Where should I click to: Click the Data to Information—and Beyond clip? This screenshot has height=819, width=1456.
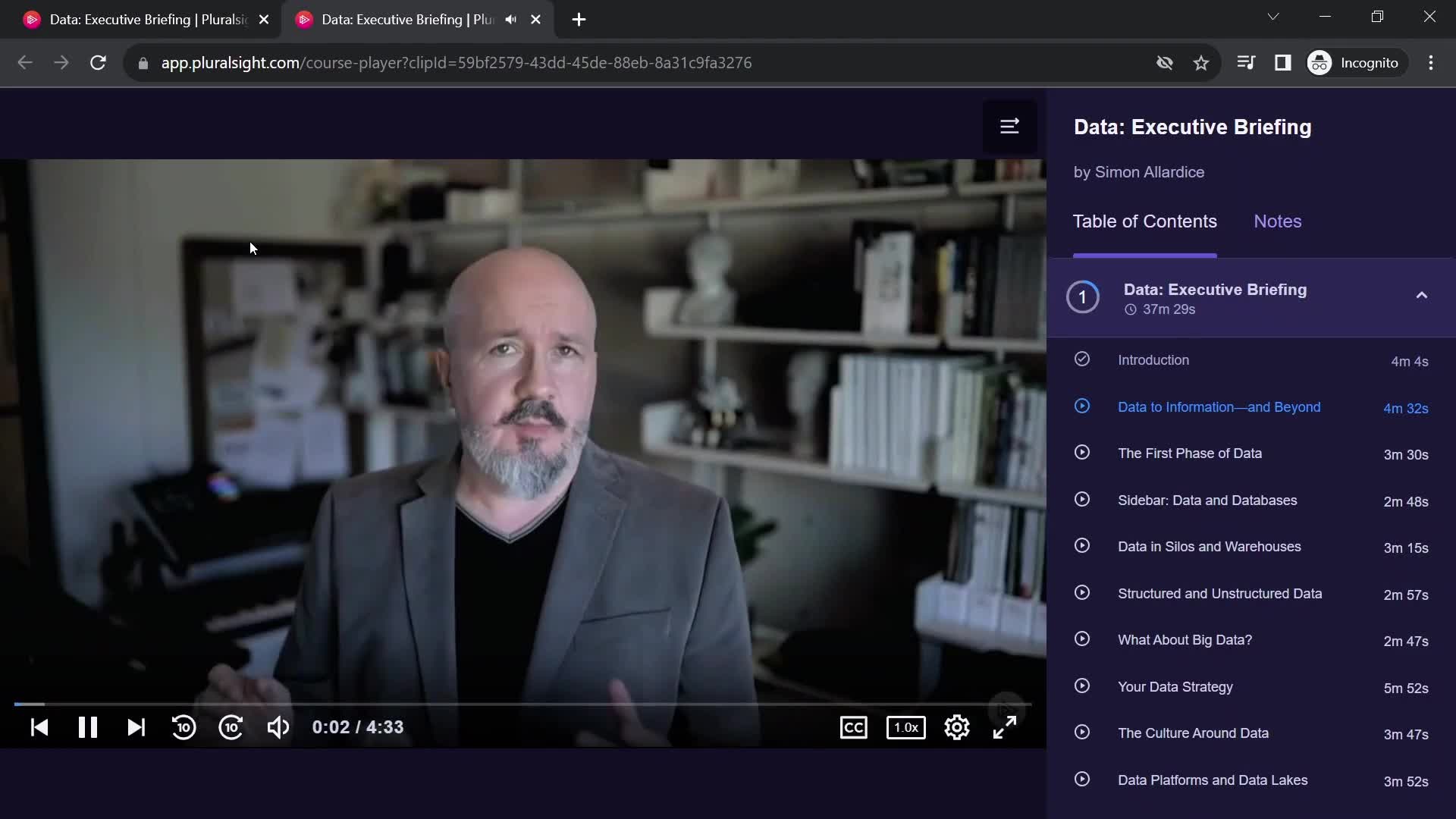click(1220, 407)
